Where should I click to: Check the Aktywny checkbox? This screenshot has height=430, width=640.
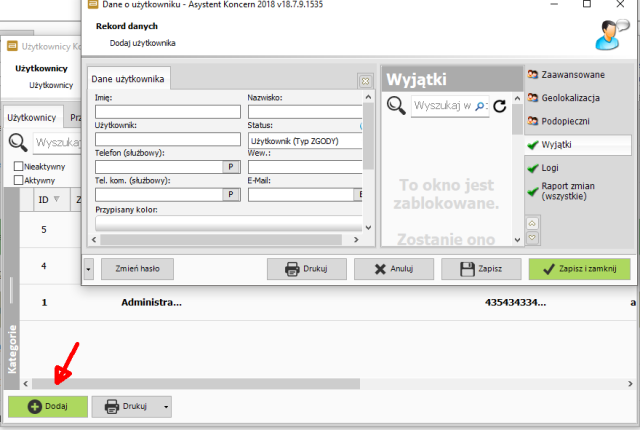tap(18, 180)
